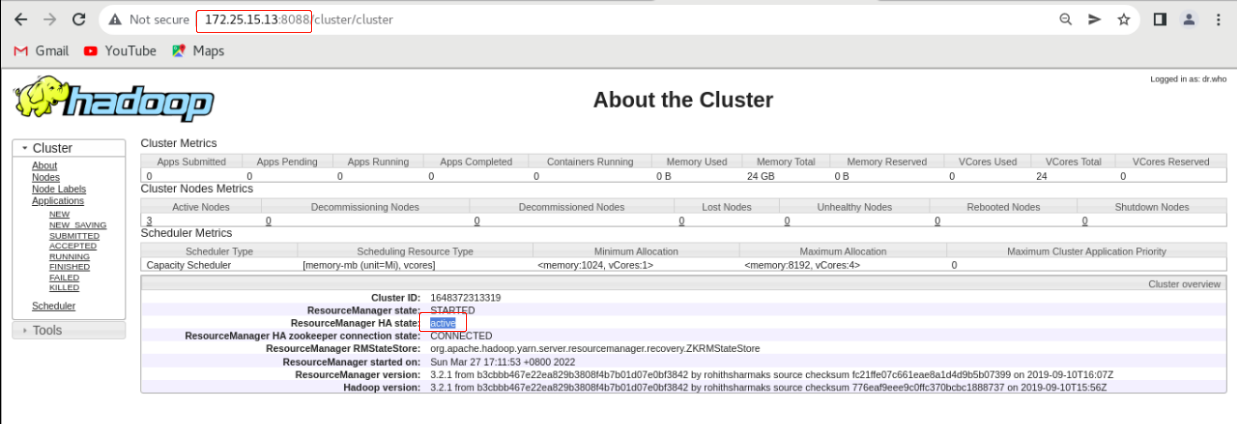Click the VCores Total column header

pos(1073,162)
